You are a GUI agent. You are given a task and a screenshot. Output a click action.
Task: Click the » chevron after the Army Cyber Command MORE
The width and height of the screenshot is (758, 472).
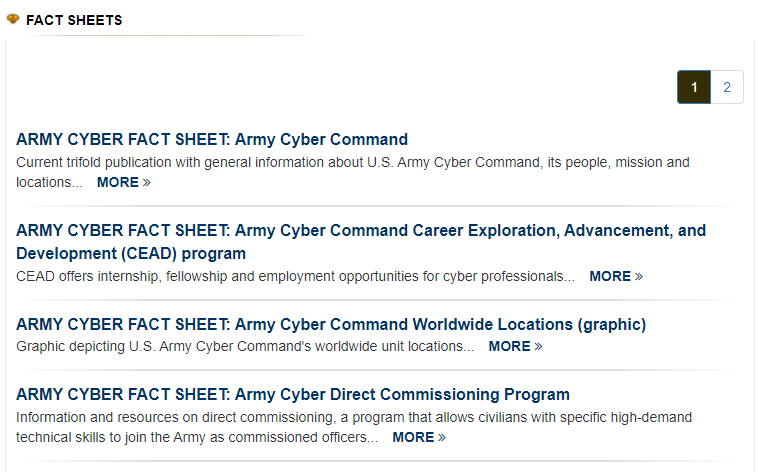[147, 183]
